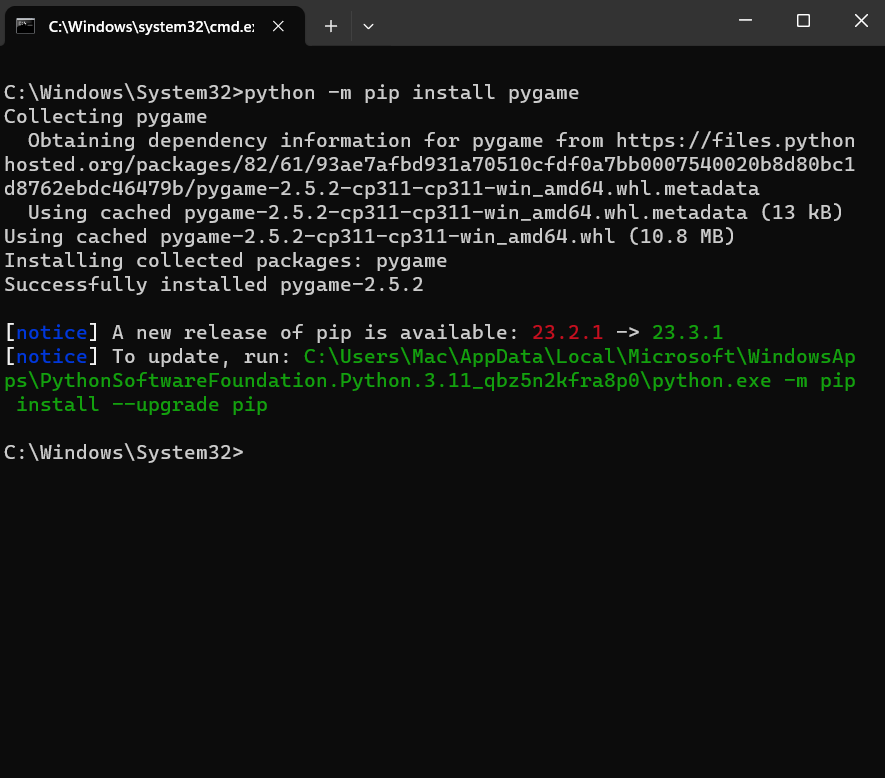Image resolution: width=885 pixels, height=778 pixels.
Task: Click the green pip version 23.3.1
Action: [687, 333]
